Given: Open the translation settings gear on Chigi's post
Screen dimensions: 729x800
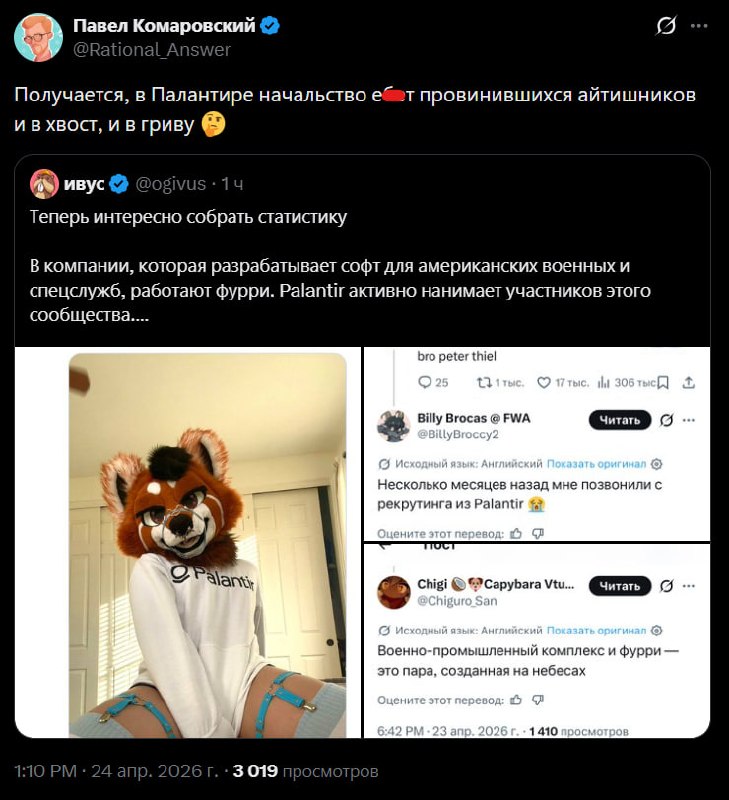Looking at the screenshot, I should click(x=657, y=630).
